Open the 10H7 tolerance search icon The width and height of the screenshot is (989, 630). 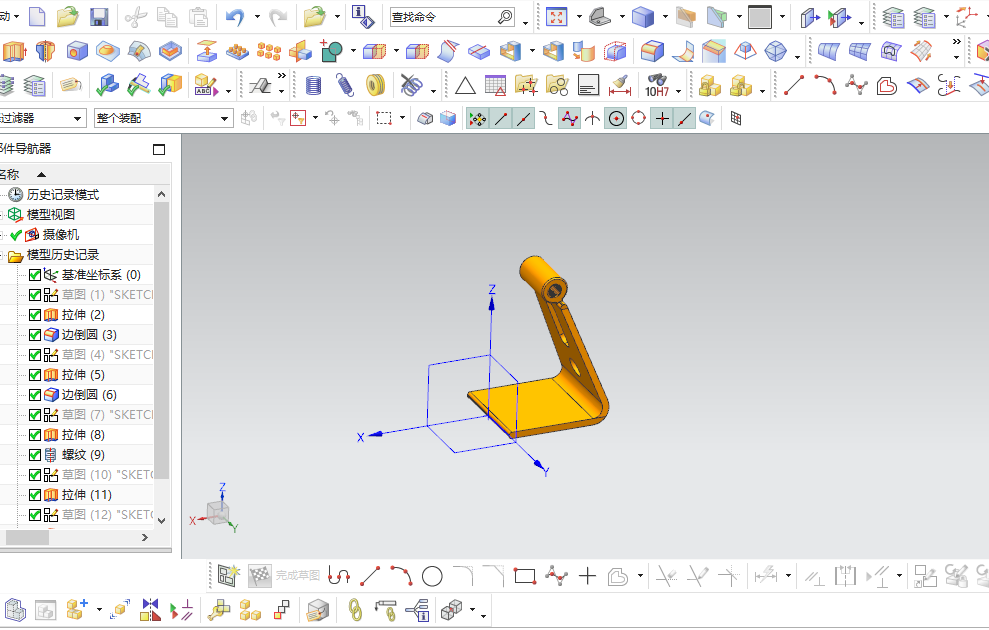(657, 85)
